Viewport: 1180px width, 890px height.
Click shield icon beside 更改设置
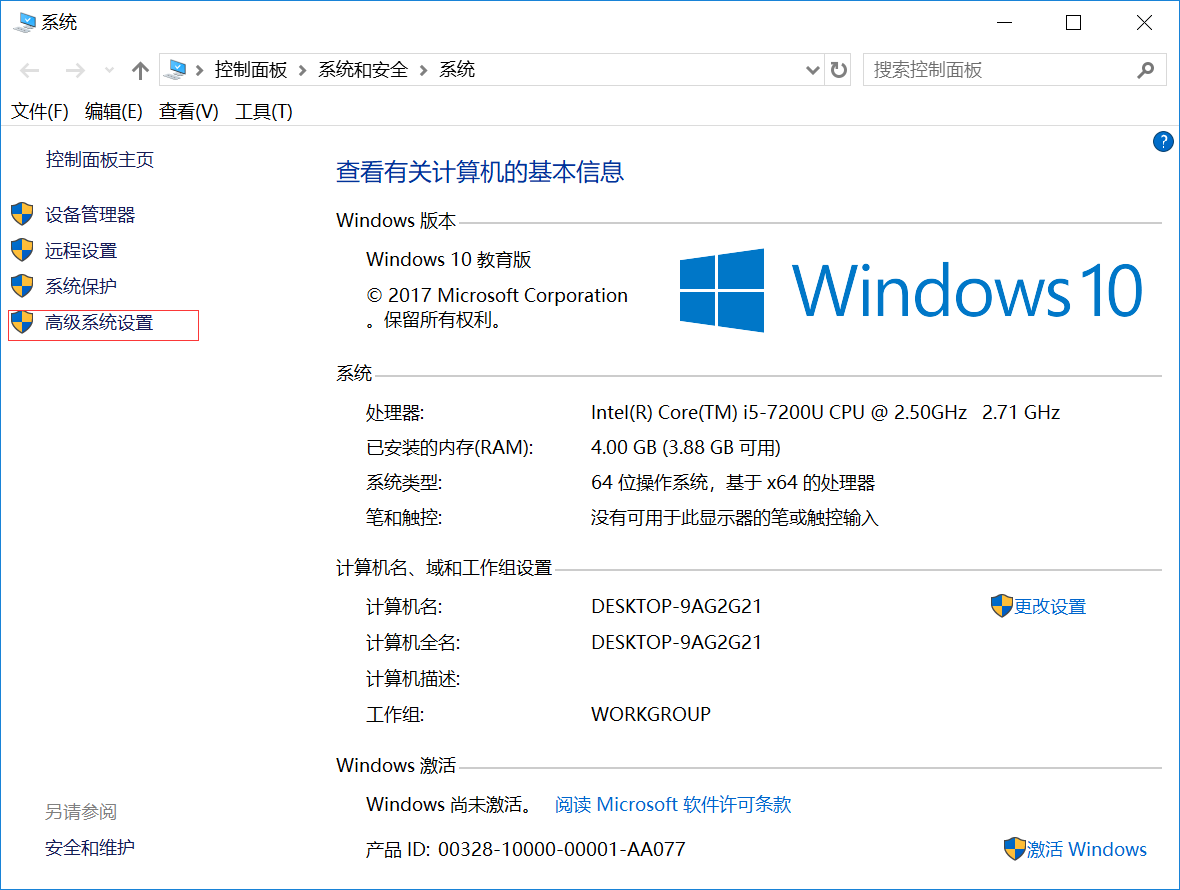click(x=1002, y=606)
